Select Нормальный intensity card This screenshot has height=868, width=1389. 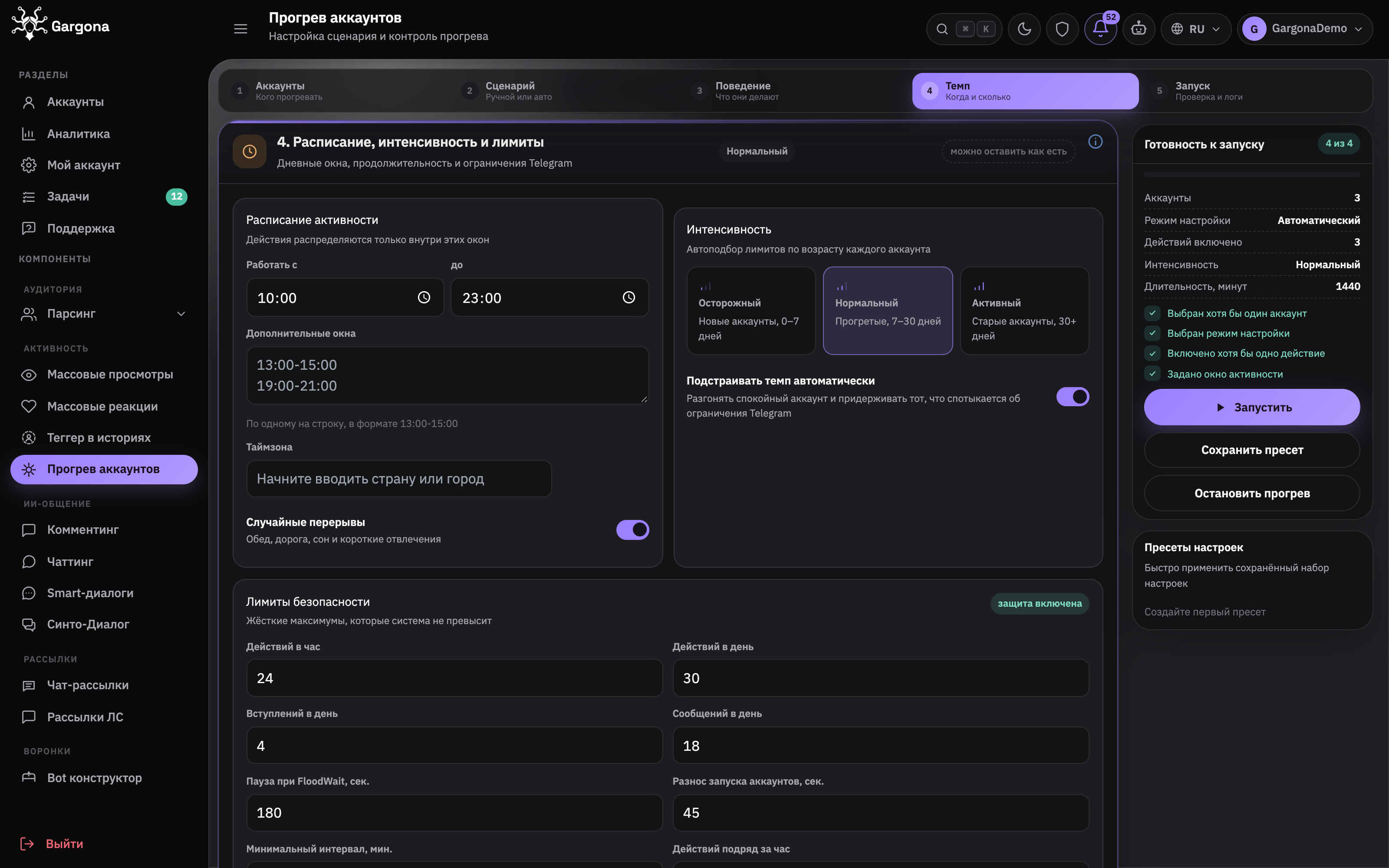(887, 311)
